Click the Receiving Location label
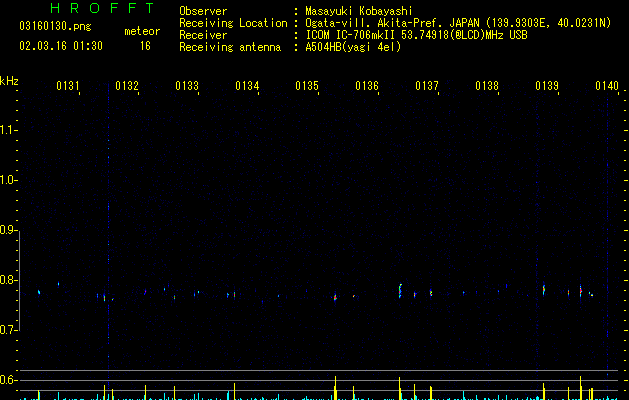 pyautogui.click(x=233, y=23)
